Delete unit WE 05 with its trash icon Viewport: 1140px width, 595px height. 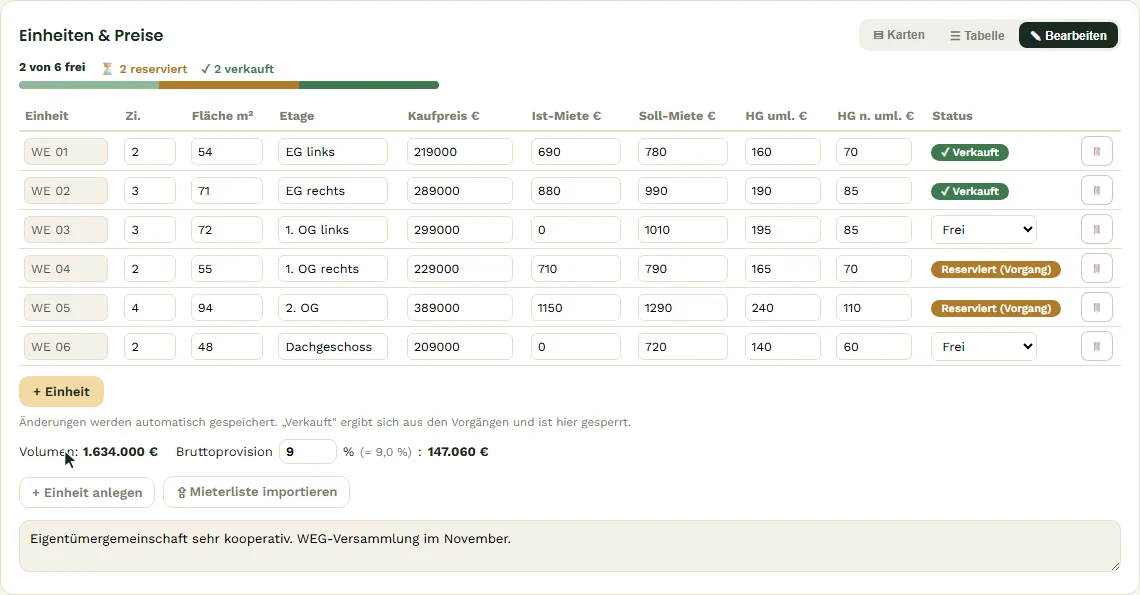pos(1096,308)
